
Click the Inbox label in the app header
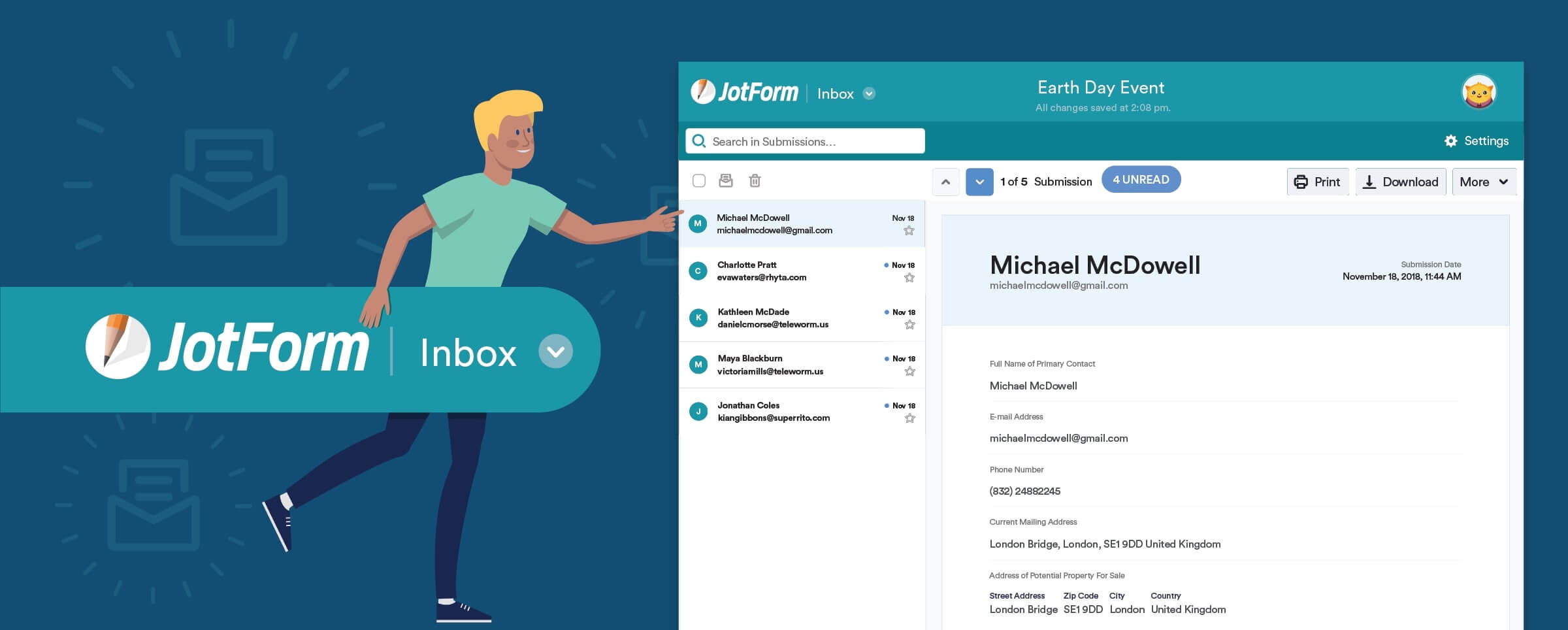(x=835, y=94)
